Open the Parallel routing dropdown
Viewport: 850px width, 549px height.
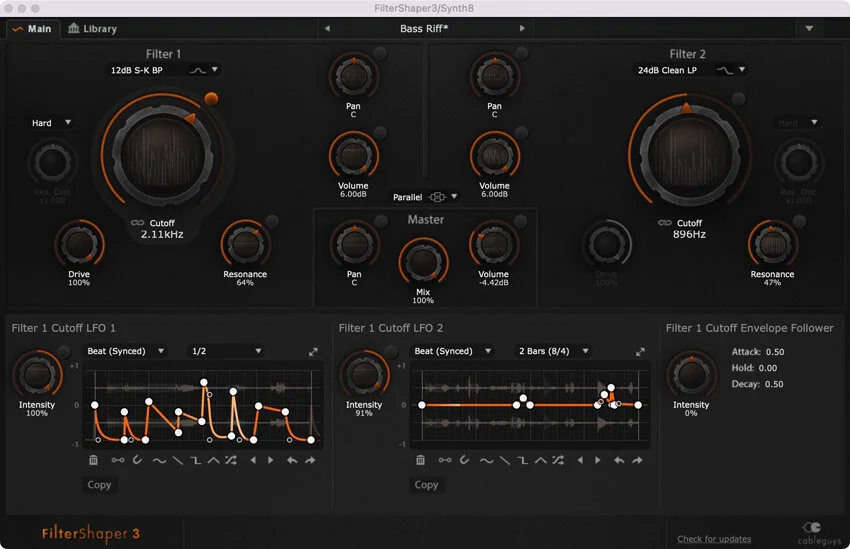(x=426, y=197)
